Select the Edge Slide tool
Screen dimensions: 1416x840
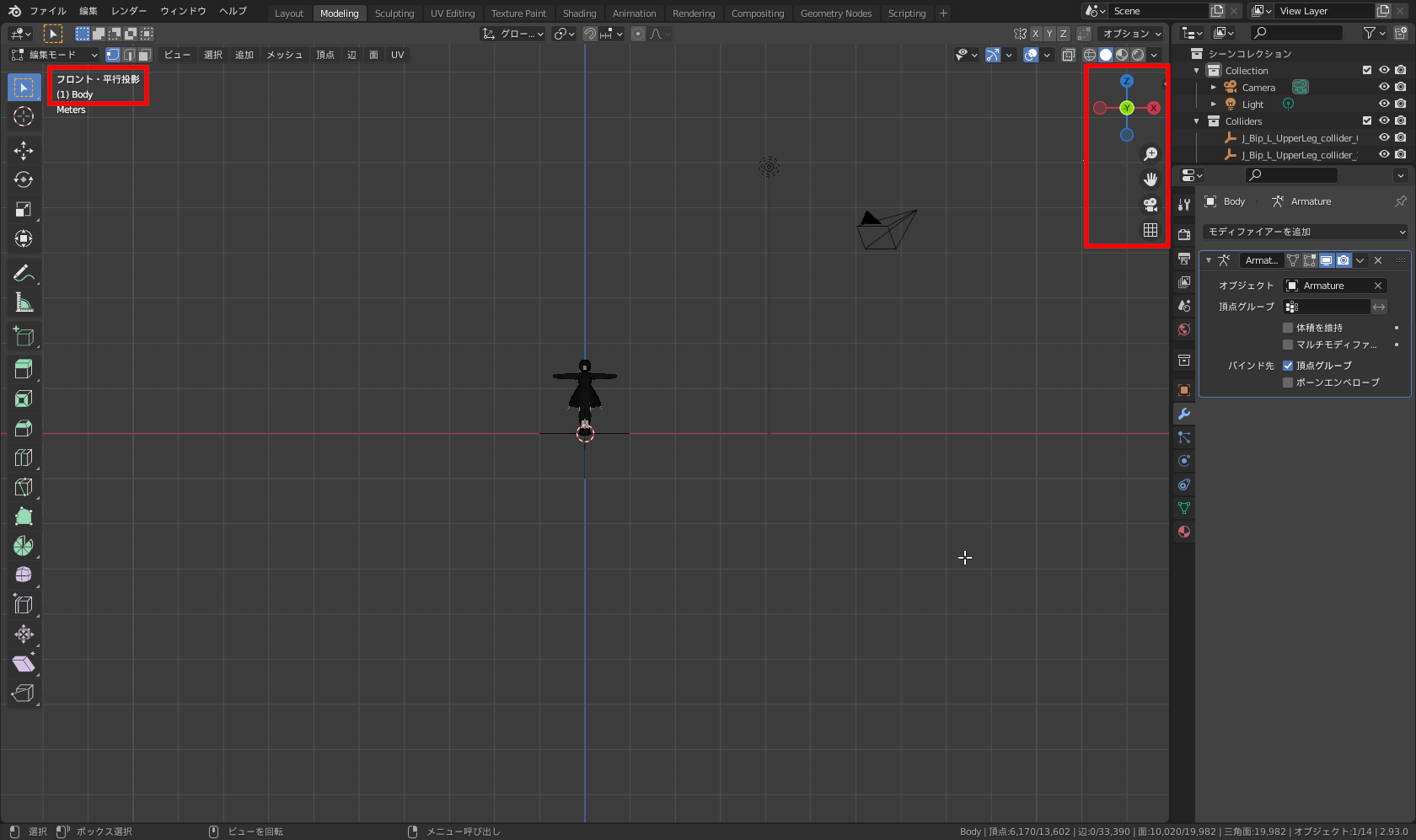(x=24, y=605)
